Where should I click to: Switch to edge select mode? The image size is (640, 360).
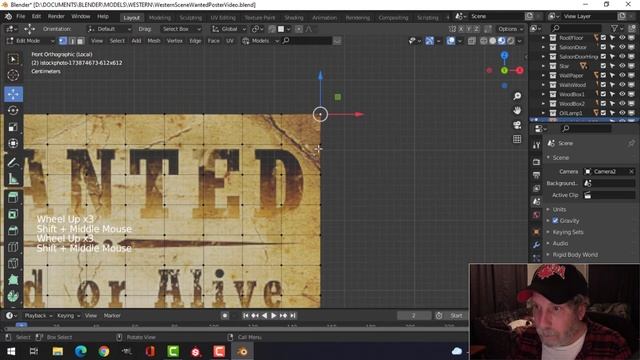[x=72, y=41]
